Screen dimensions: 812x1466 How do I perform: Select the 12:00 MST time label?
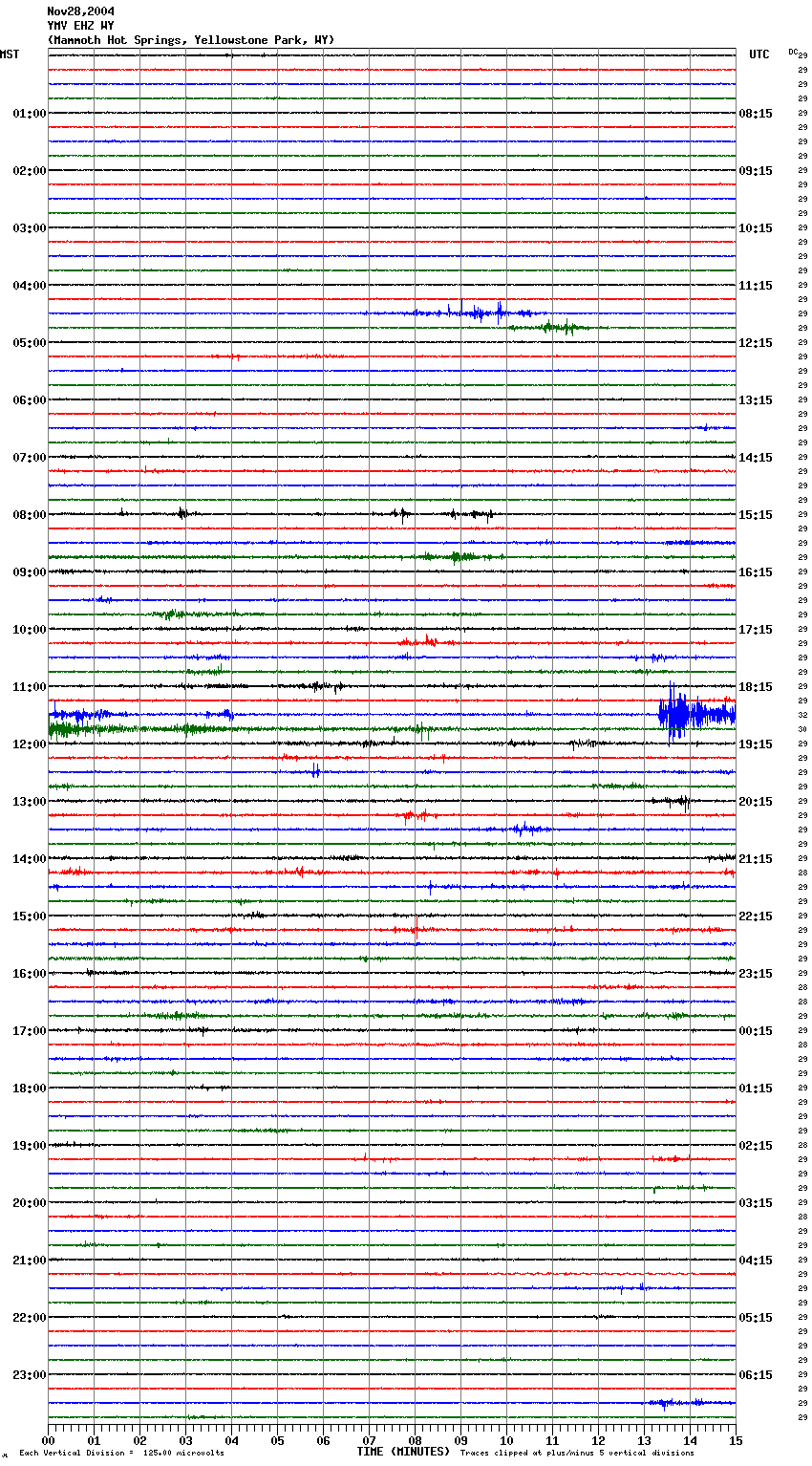30,744
